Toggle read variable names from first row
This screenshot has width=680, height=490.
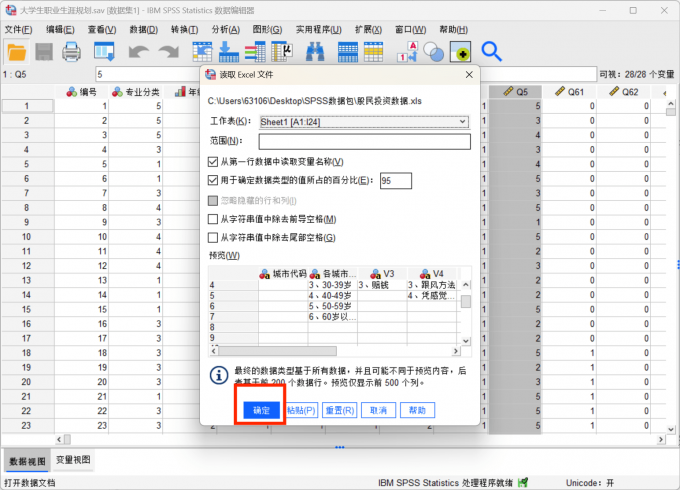click(x=212, y=162)
